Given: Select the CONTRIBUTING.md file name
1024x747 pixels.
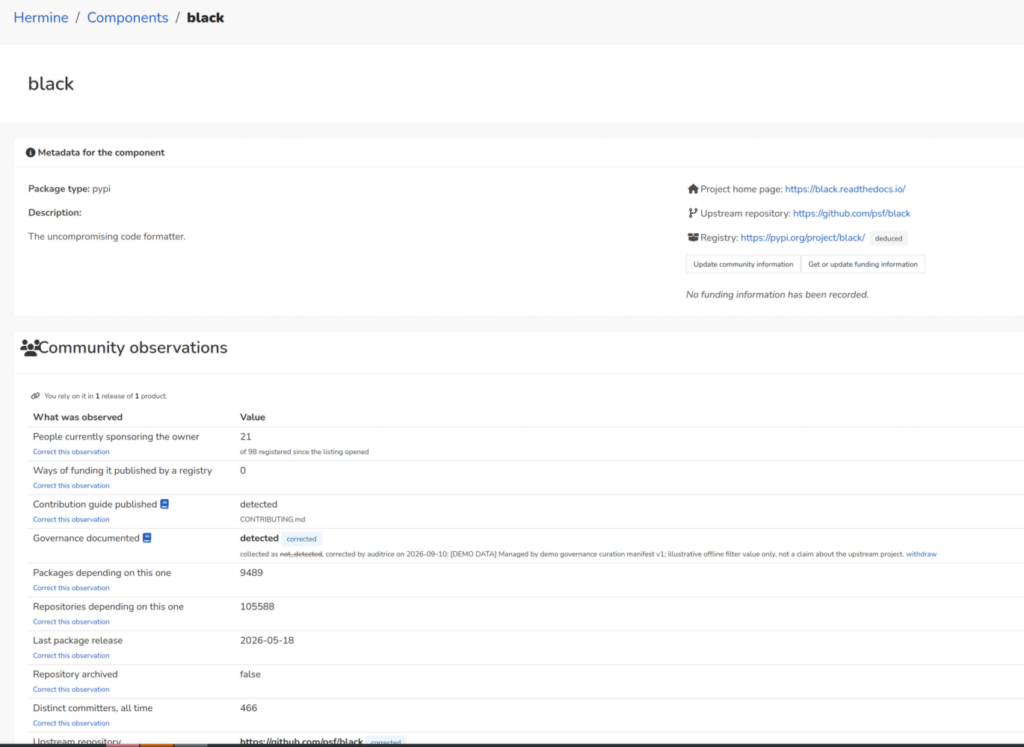Looking at the screenshot, I should [x=272, y=520].
